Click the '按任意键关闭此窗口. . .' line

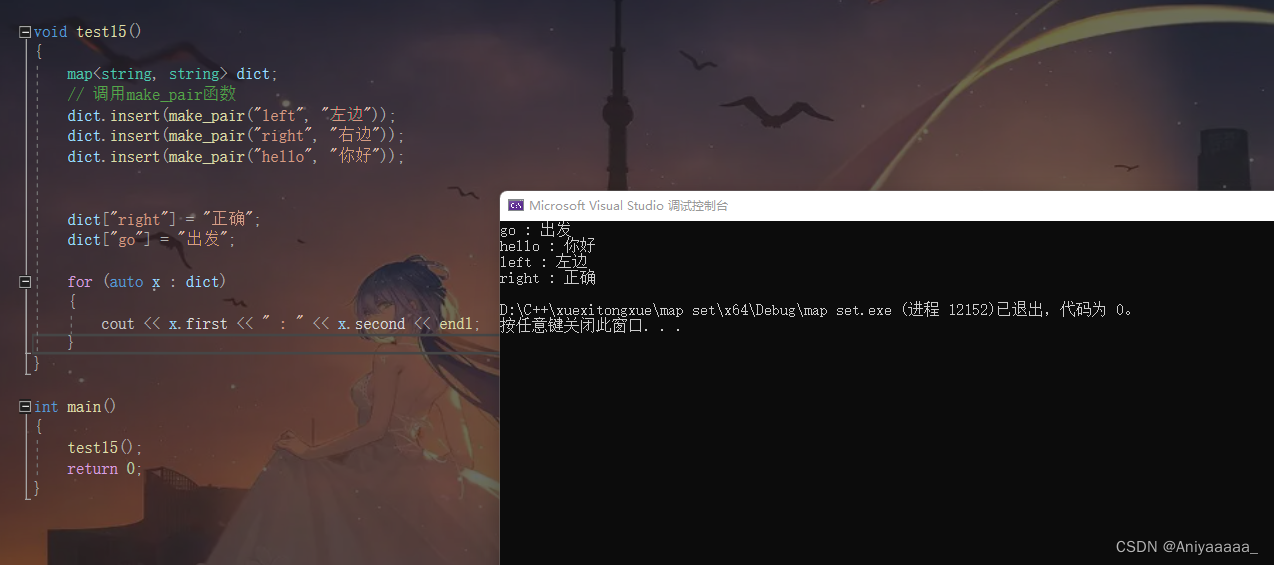[591, 326]
